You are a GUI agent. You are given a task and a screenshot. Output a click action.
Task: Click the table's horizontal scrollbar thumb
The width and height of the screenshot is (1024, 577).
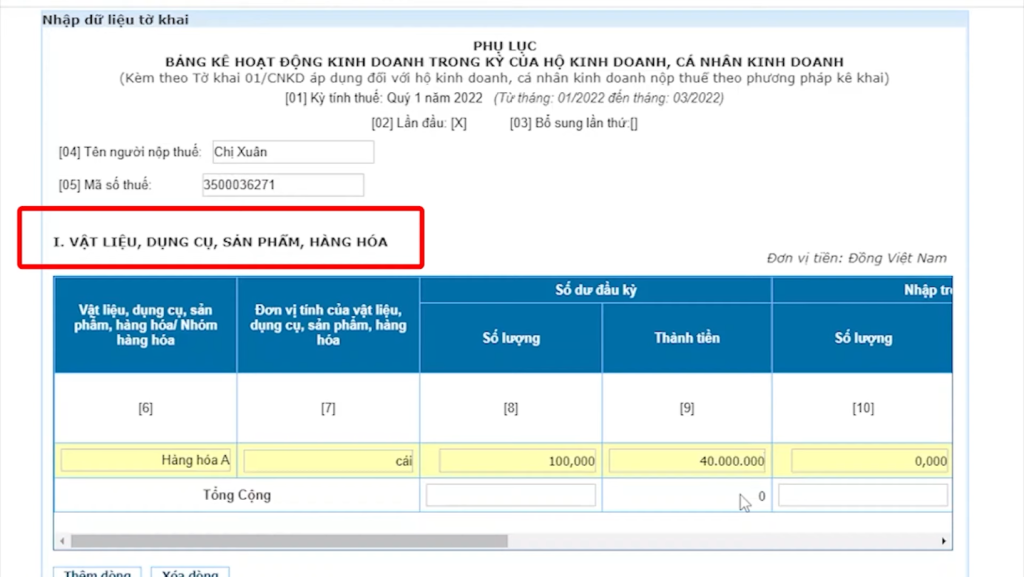pos(289,541)
